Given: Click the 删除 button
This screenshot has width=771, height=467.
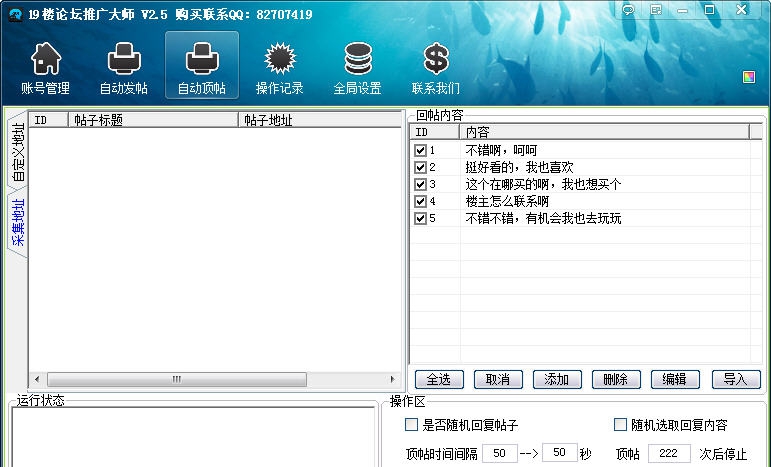Looking at the screenshot, I should [x=616, y=379].
